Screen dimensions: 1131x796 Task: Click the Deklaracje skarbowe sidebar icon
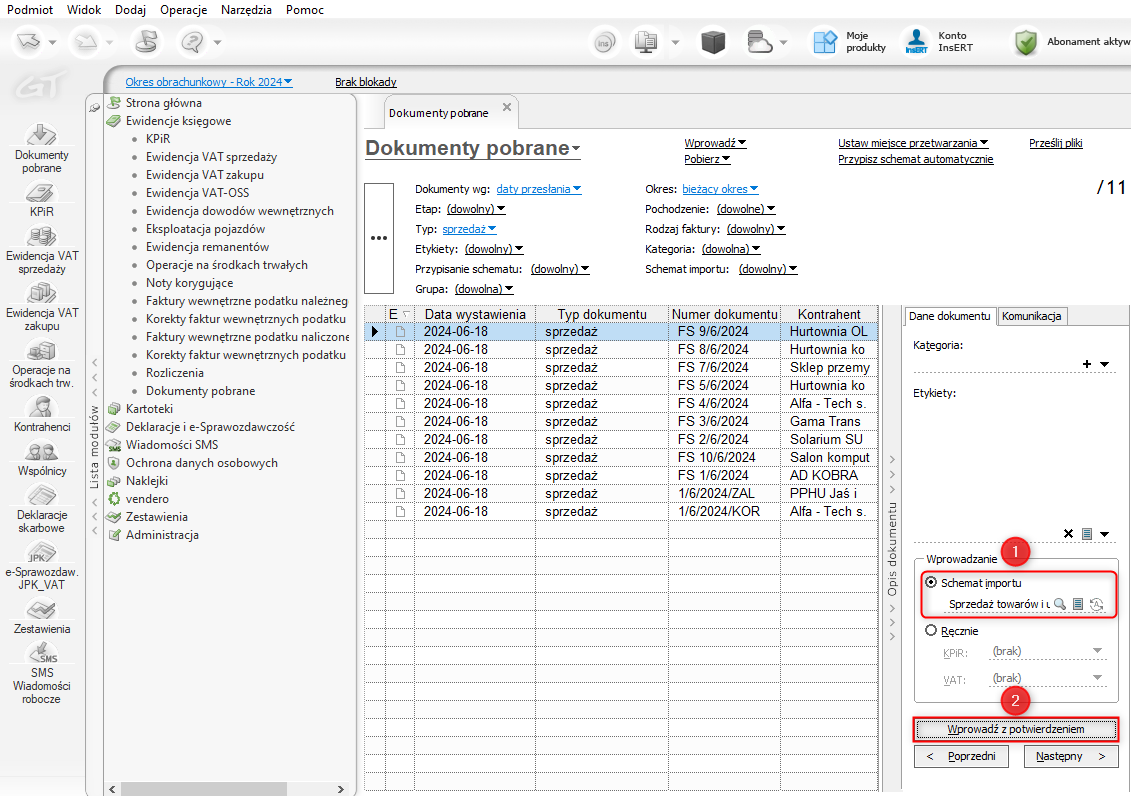[42, 496]
